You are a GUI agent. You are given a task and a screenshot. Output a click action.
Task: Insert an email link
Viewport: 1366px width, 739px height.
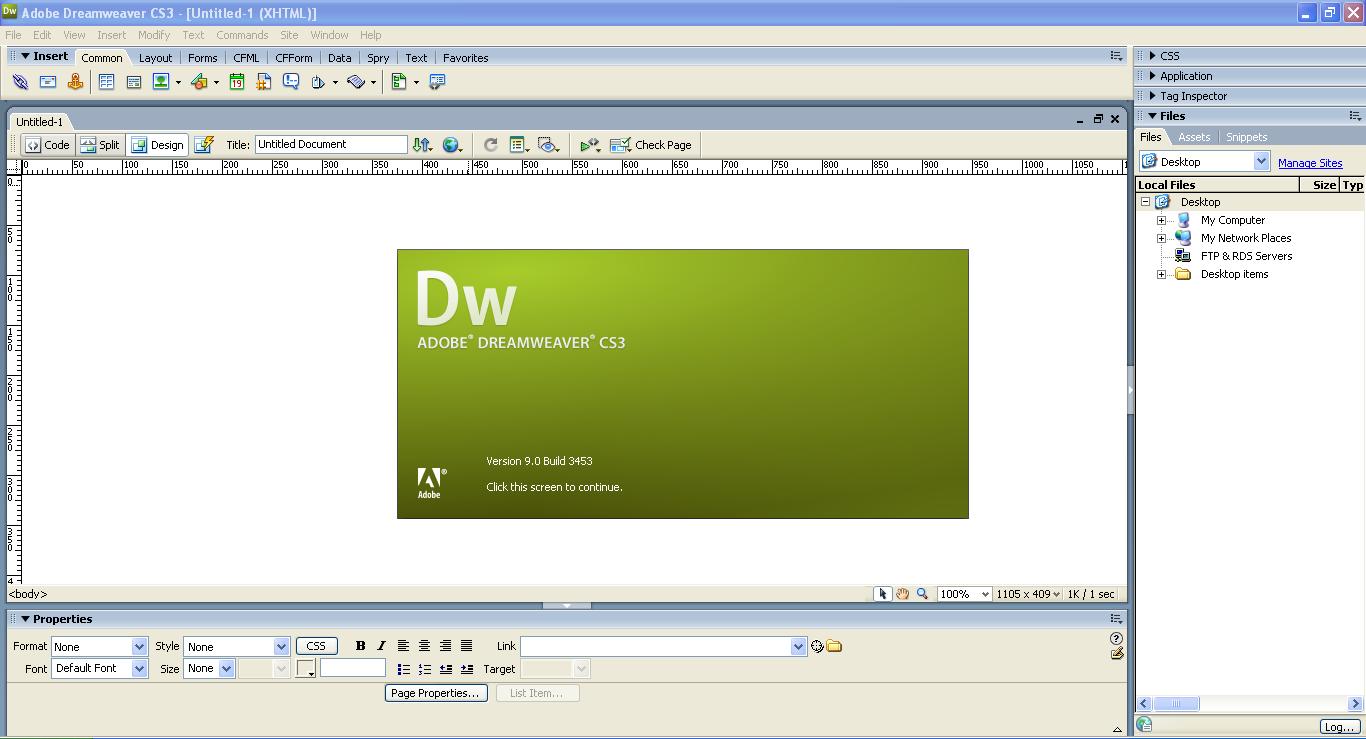pos(48,82)
